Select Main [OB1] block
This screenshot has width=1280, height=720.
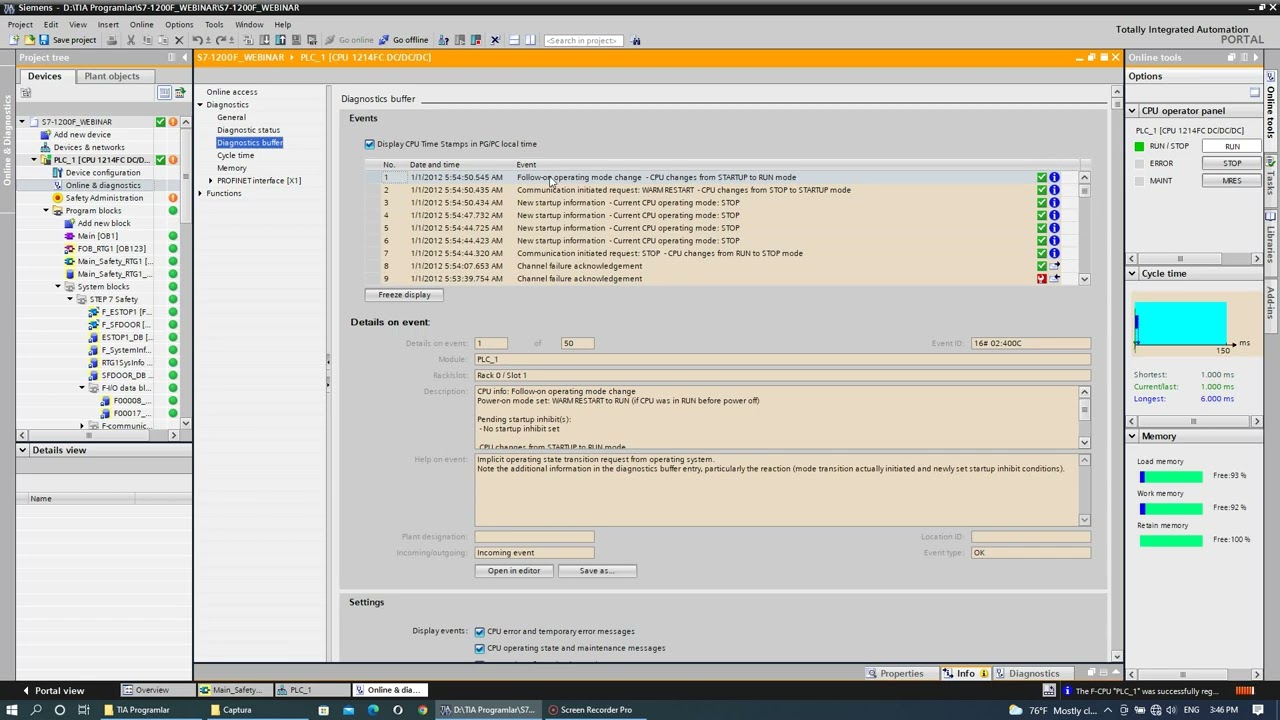click(98, 236)
